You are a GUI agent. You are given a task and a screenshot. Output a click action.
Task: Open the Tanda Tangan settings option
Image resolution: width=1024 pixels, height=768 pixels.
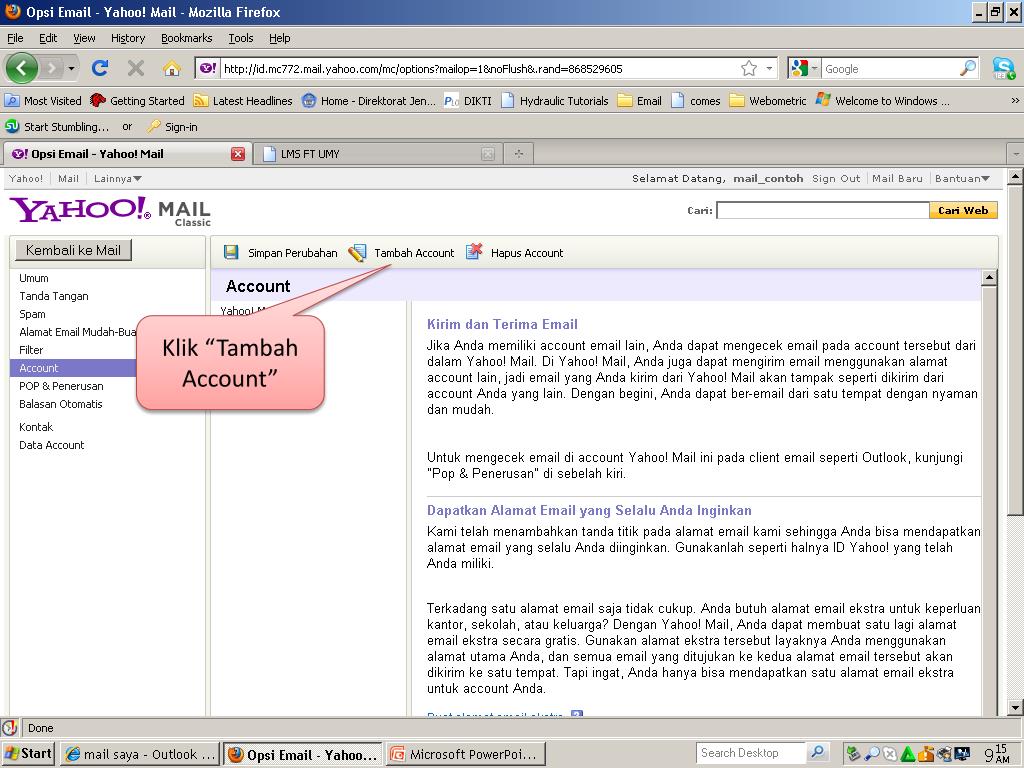54,296
